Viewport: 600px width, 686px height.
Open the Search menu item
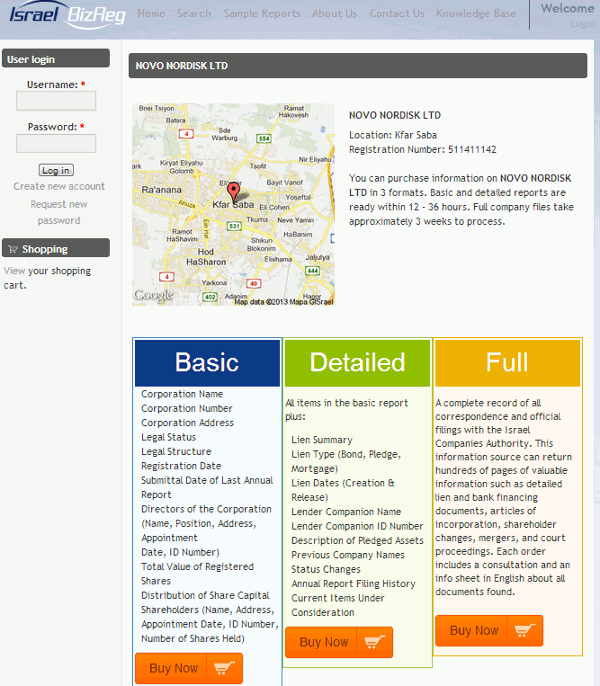tap(194, 14)
